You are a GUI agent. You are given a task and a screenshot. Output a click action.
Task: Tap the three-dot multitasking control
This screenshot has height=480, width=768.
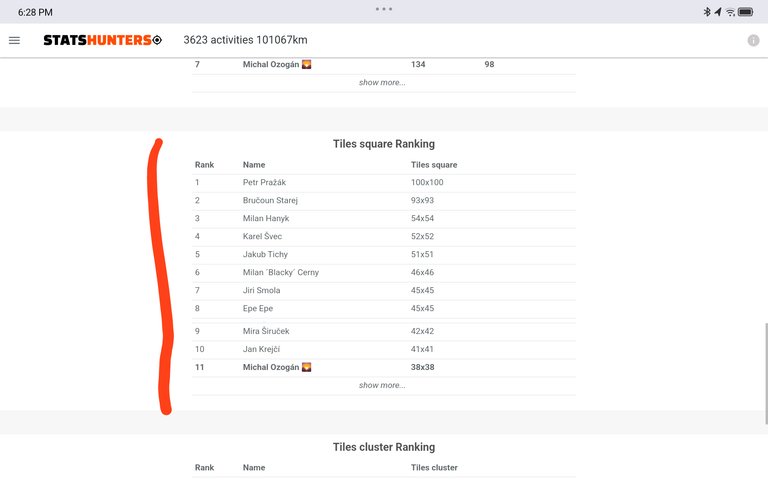click(x=384, y=8)
